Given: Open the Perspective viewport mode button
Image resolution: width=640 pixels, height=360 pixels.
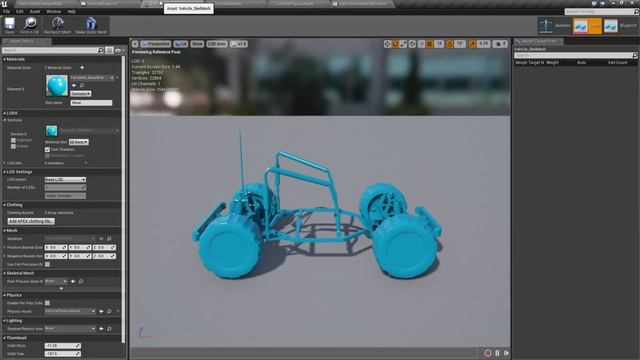Looking at the screenshot, I should pos(156,44).
